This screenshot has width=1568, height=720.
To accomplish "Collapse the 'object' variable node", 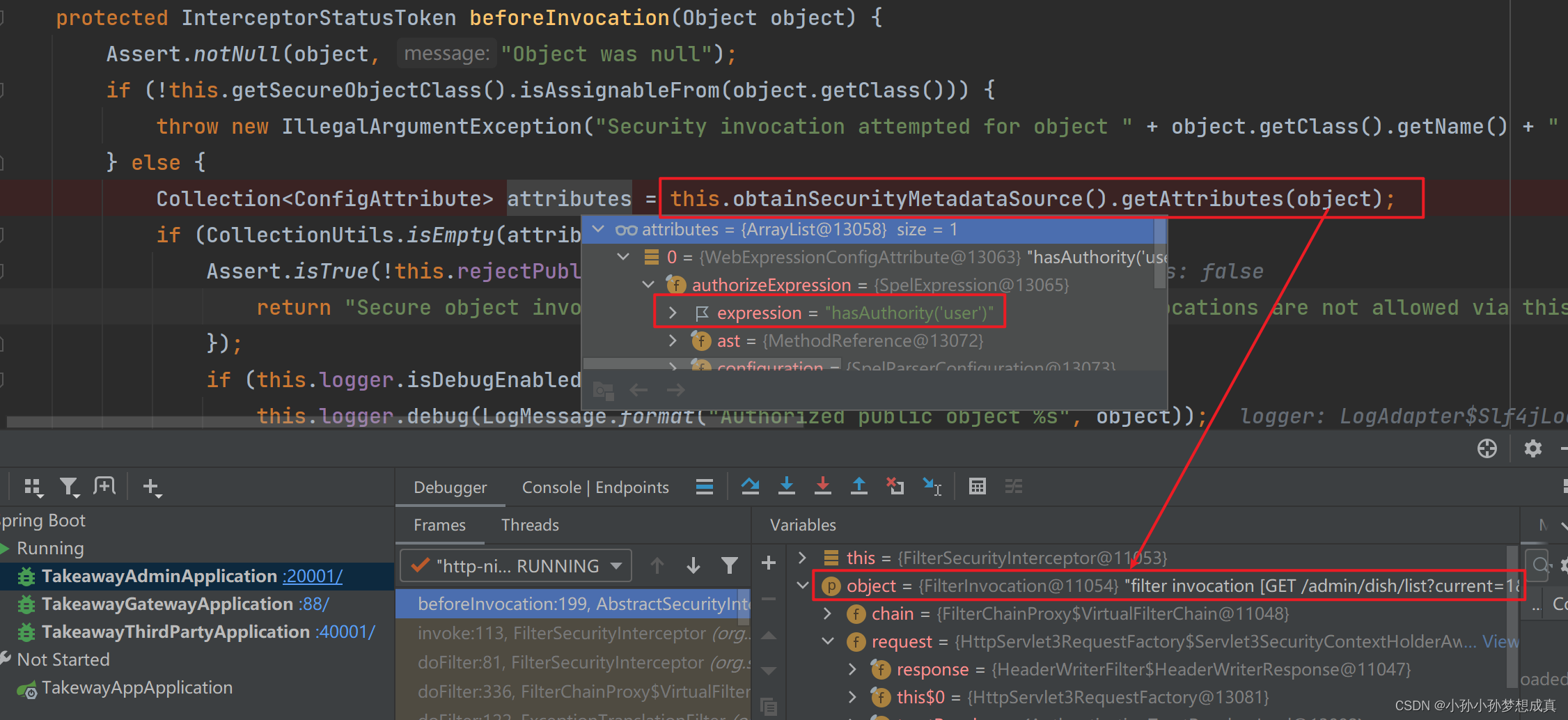I will click(x=802, y=586).
